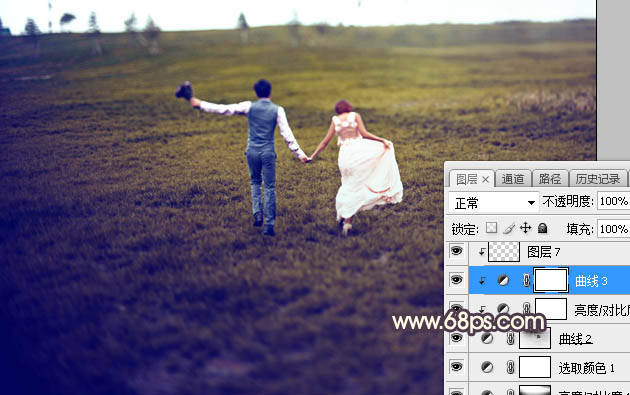
Task: Click the 曲线 3 mask link icon
Action: [526, 280]
